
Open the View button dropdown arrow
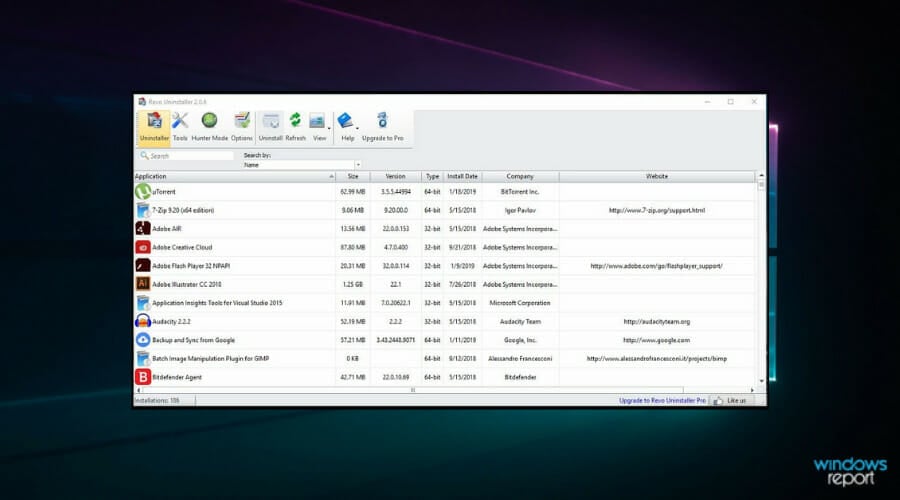click(329, 128)
